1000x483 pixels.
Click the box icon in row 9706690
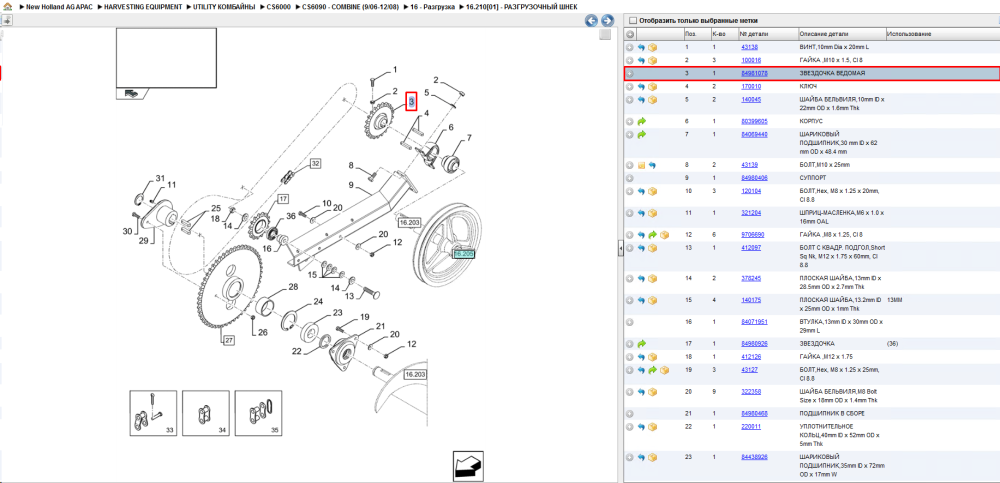(x=665, y=235)
